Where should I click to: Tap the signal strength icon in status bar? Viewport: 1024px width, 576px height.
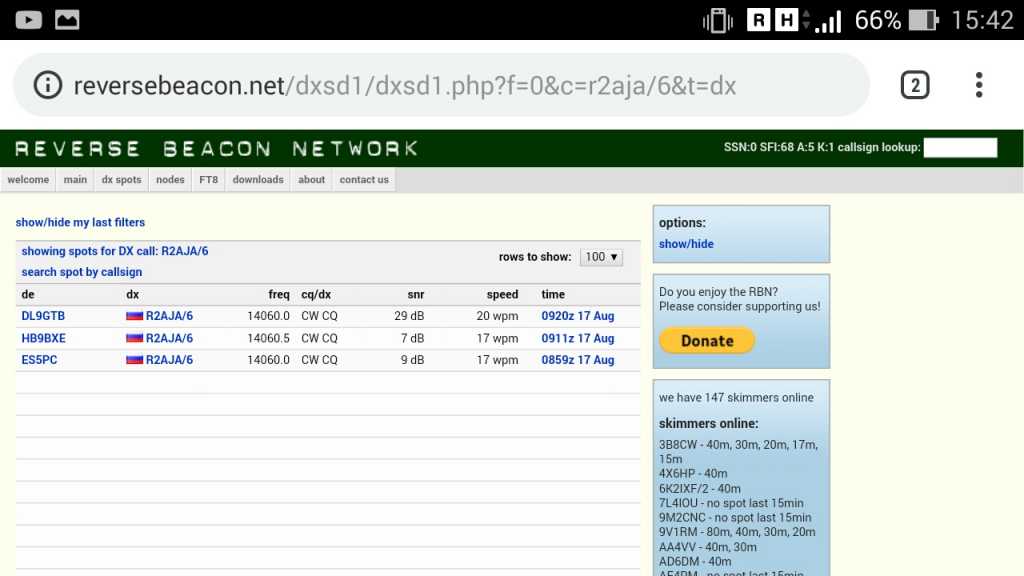(x=828, y=21)
